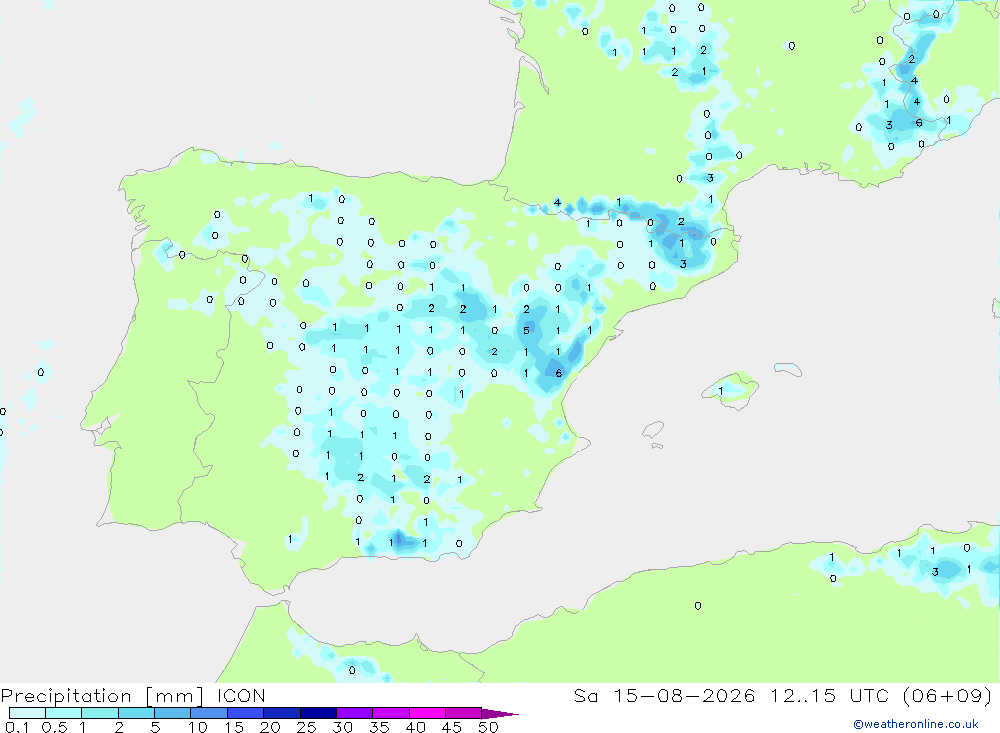Select the 0.5–1 mm legend color box
The image size is (1000, 733).
click(63, 713)
